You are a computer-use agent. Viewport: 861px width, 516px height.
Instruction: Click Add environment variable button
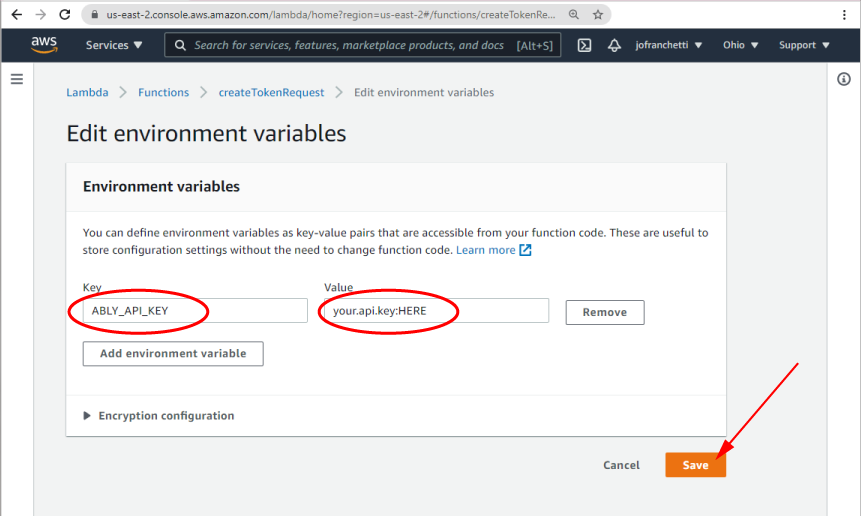point(173,354)
